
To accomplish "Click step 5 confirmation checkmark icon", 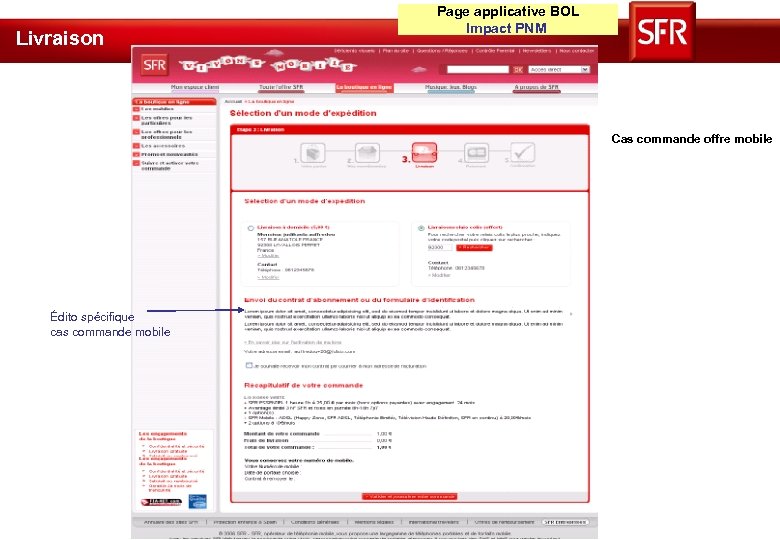I will tap(523, 153).
